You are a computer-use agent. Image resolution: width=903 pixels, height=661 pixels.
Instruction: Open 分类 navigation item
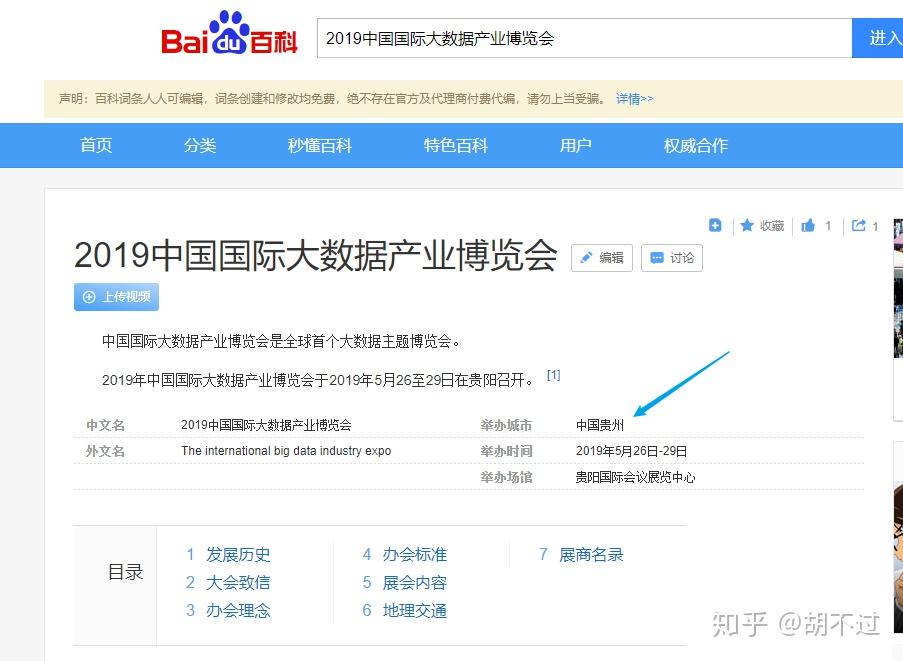[x=200, y=145]
